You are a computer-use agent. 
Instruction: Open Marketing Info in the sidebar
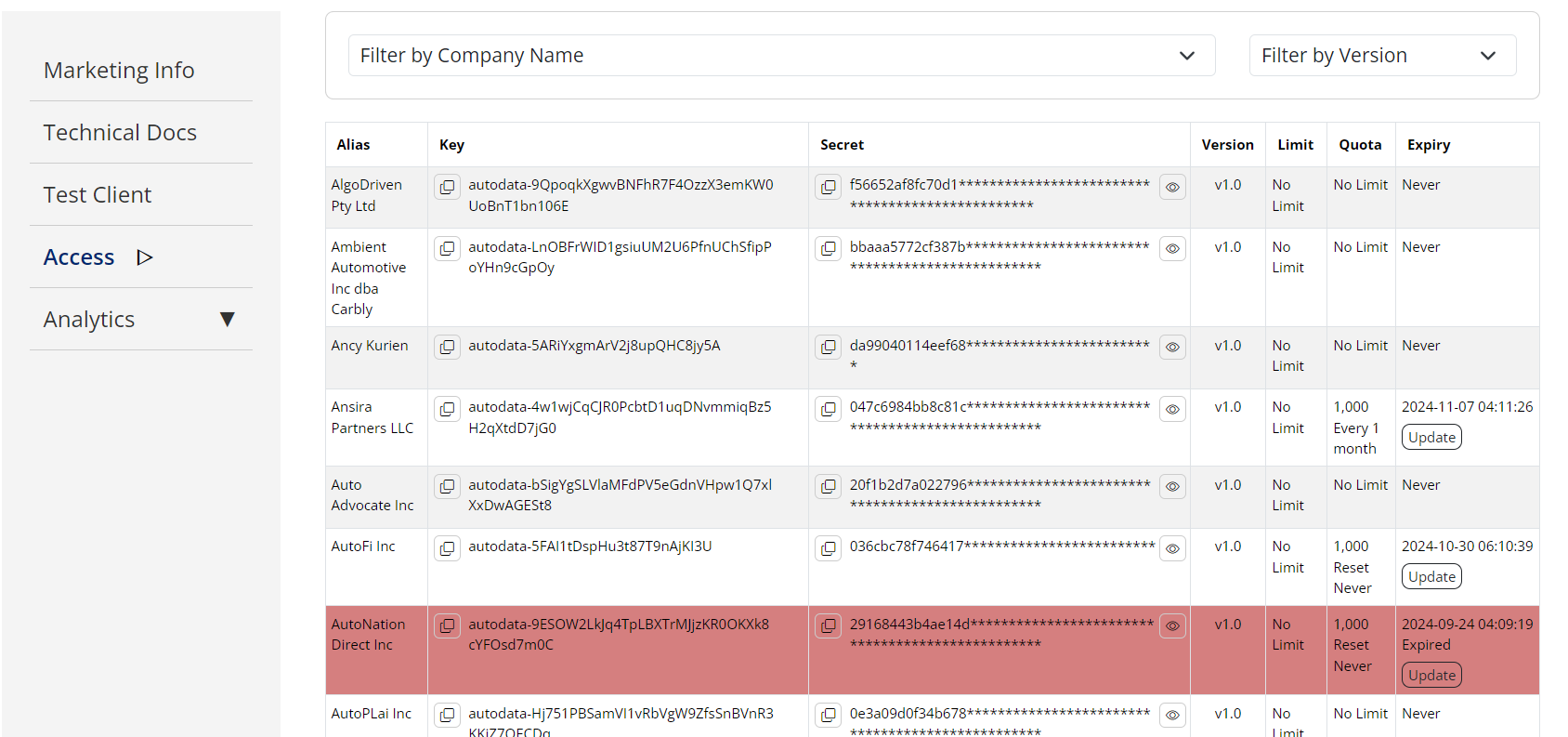119,71
